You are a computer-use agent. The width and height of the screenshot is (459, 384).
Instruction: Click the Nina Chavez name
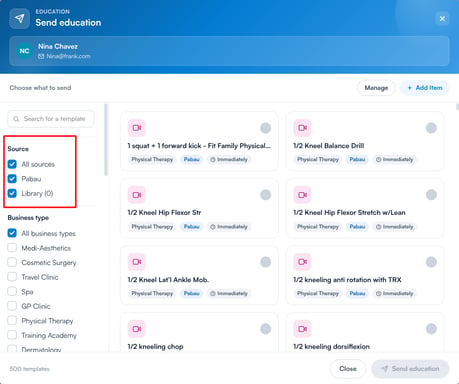tap(58, 46)
